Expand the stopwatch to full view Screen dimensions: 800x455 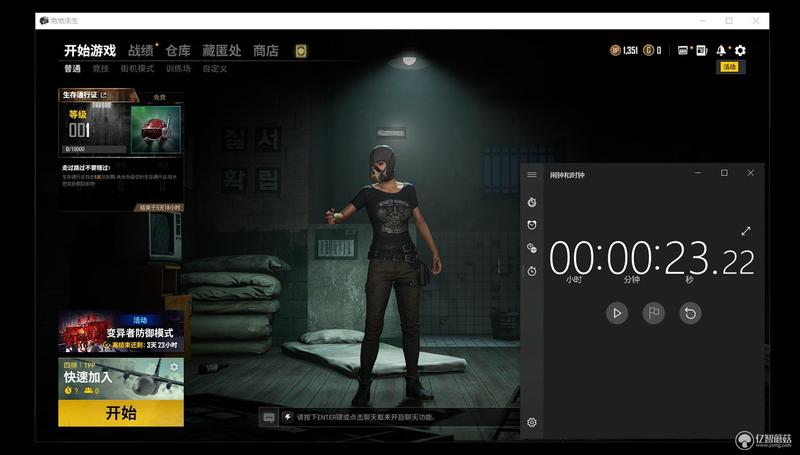746,231
